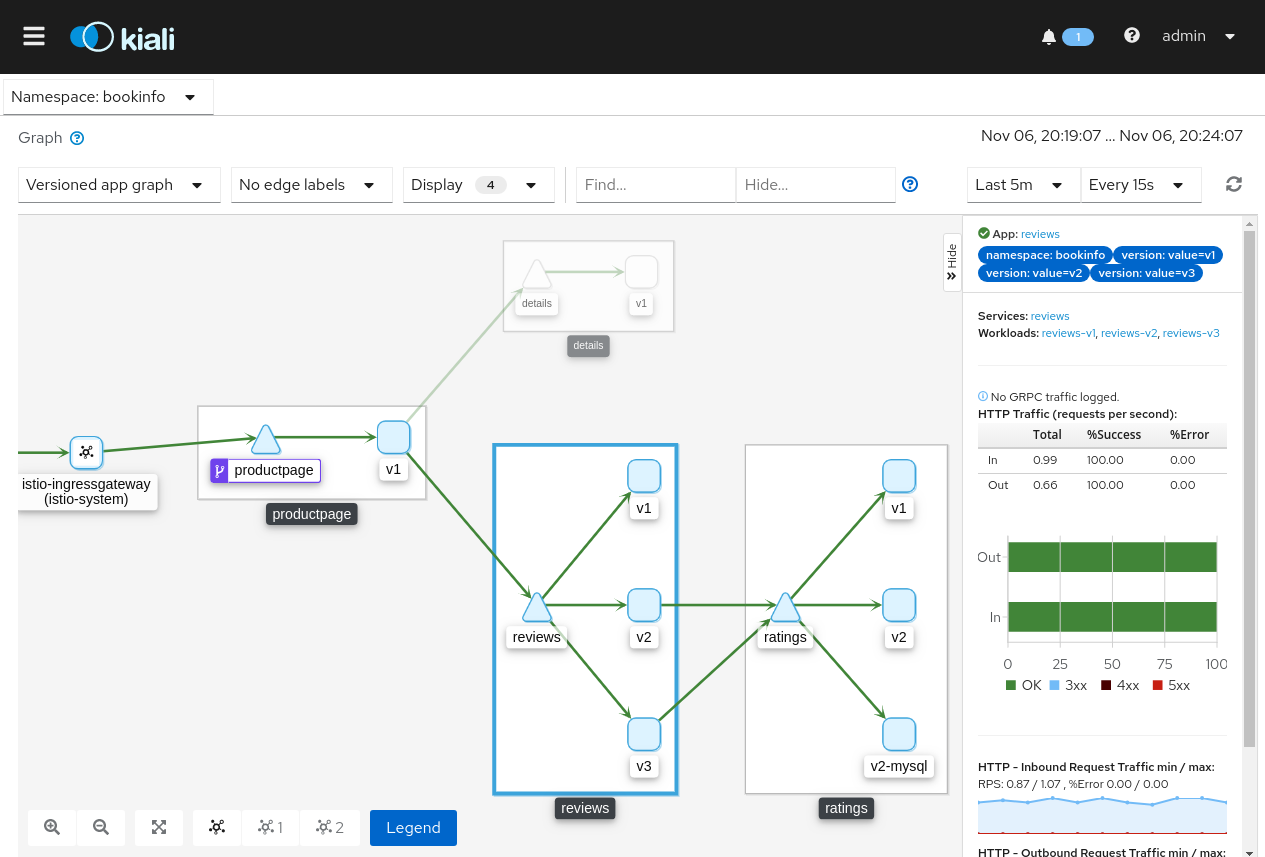Open the Last 5m duration menu

coord(1023,185)
